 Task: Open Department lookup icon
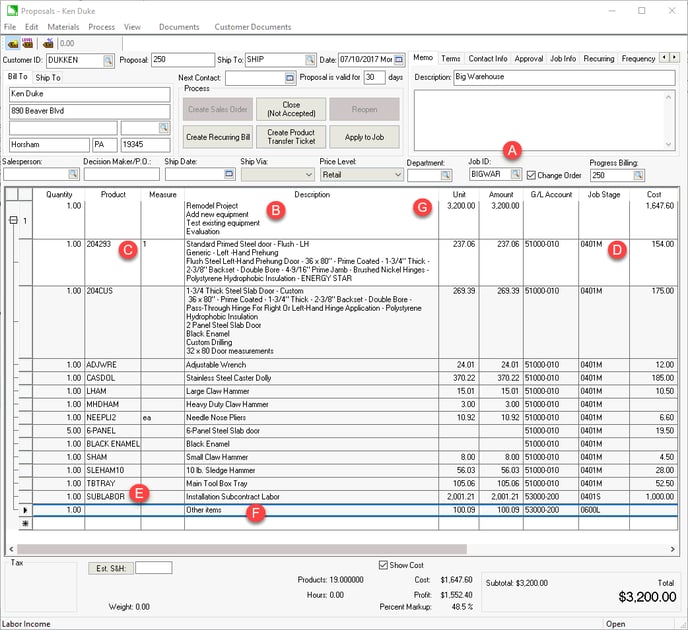[x=446, y=175]
